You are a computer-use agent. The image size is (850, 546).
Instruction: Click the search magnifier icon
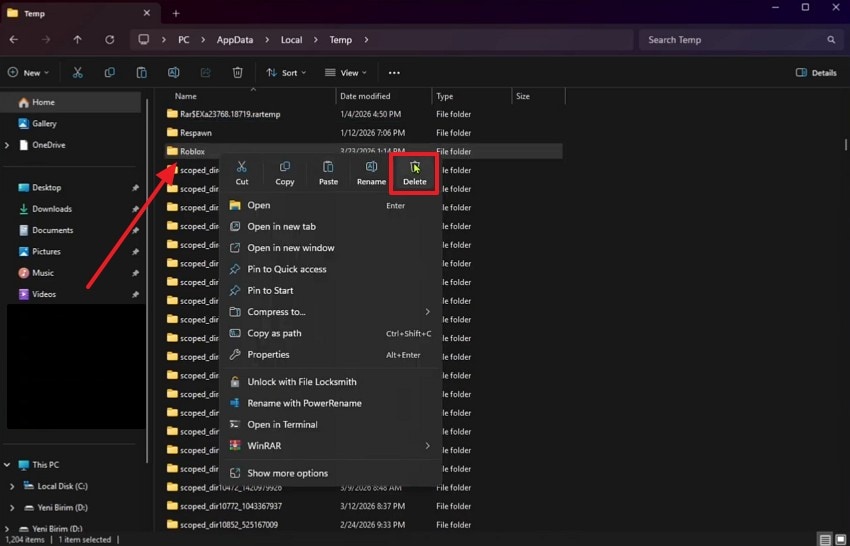point(831,40)
